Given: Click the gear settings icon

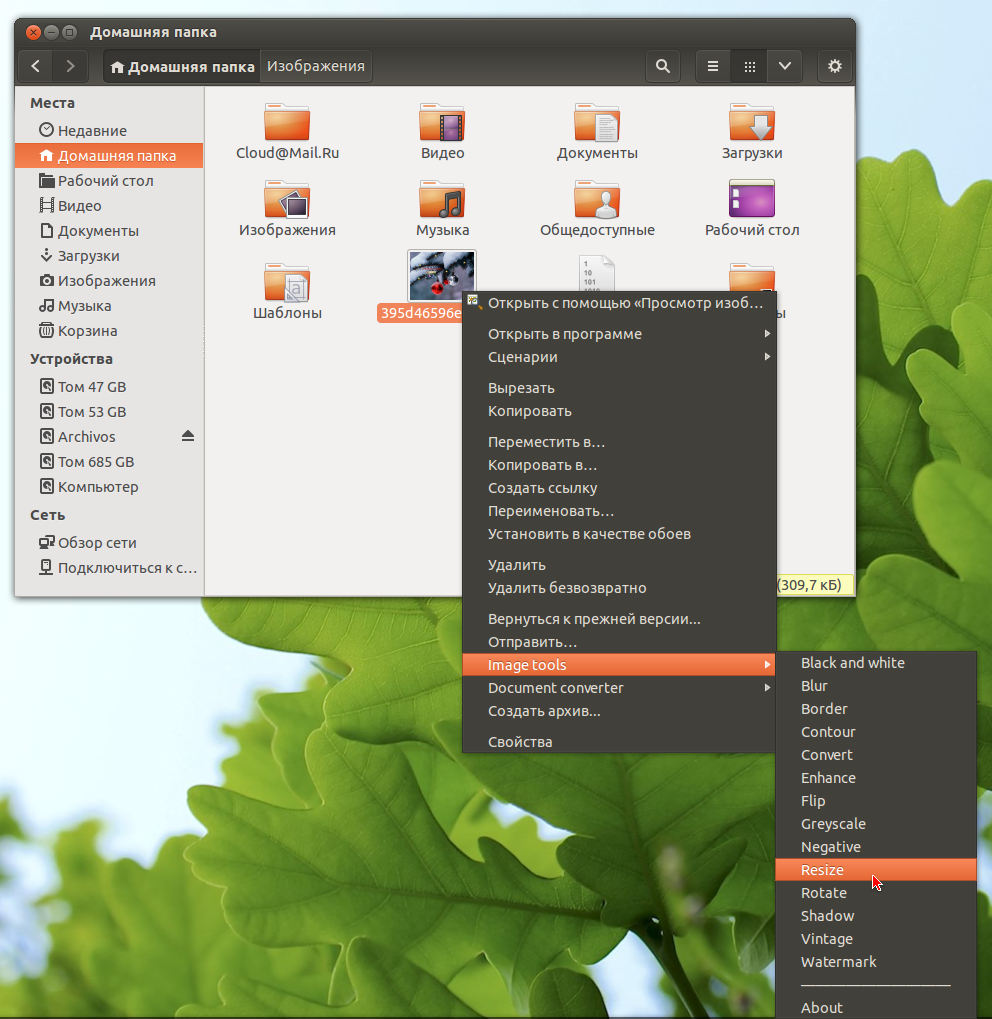Looking at the screenshot, I should [x=835, y=66].
